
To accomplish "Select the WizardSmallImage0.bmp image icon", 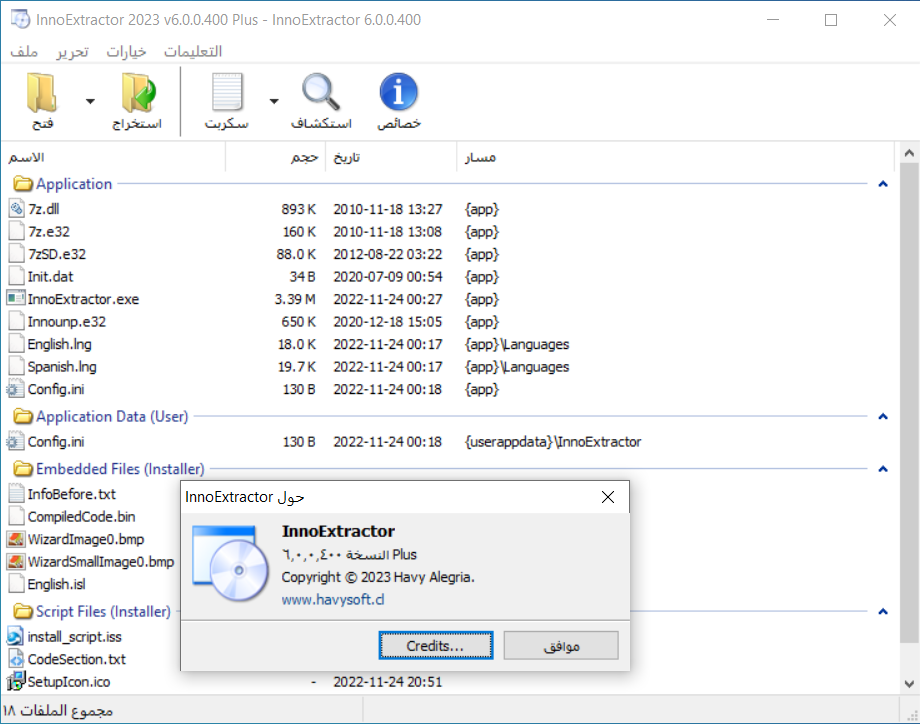I will pyautogui.click(x=16, y=561).
